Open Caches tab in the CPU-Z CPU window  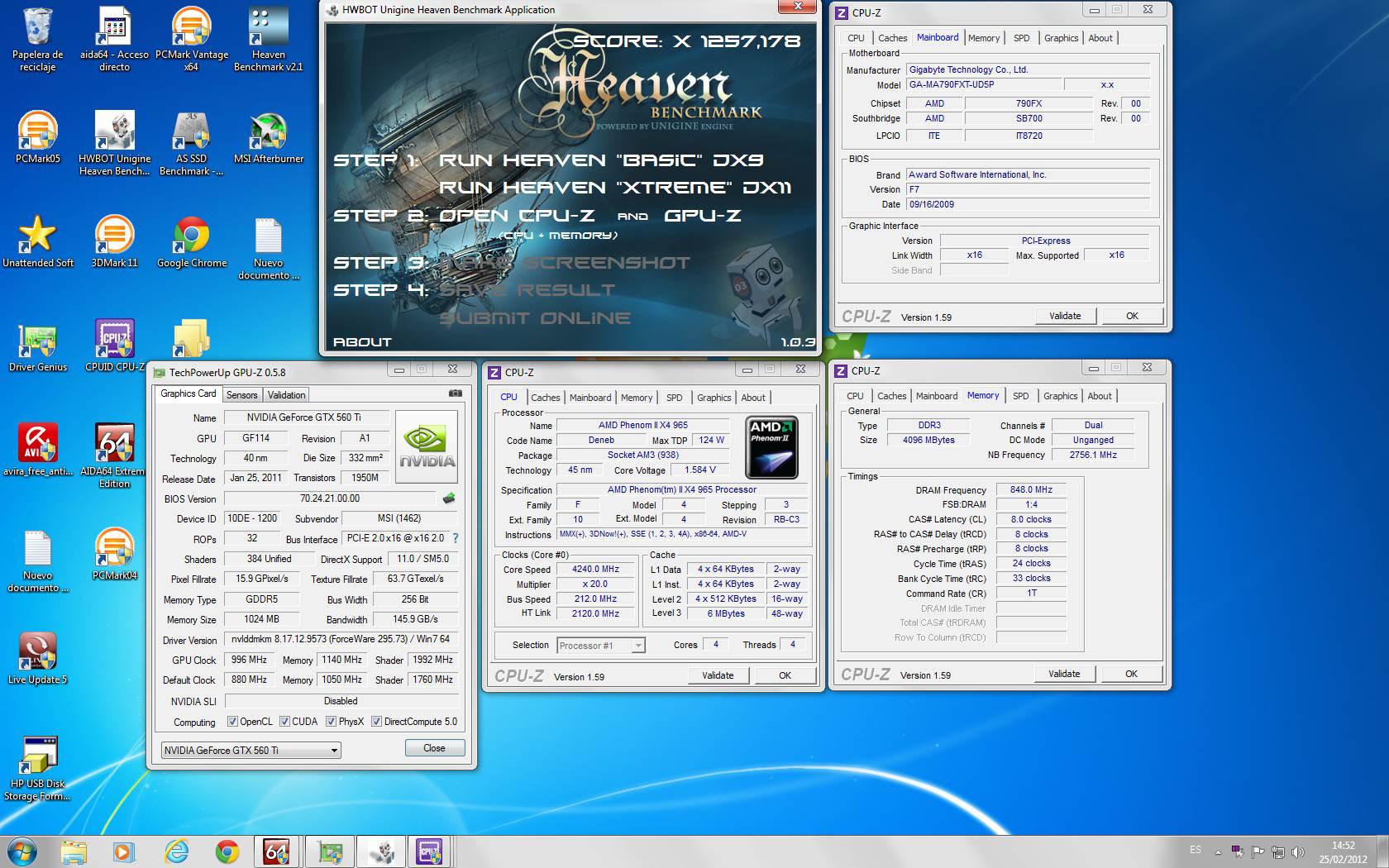point(545,398)
